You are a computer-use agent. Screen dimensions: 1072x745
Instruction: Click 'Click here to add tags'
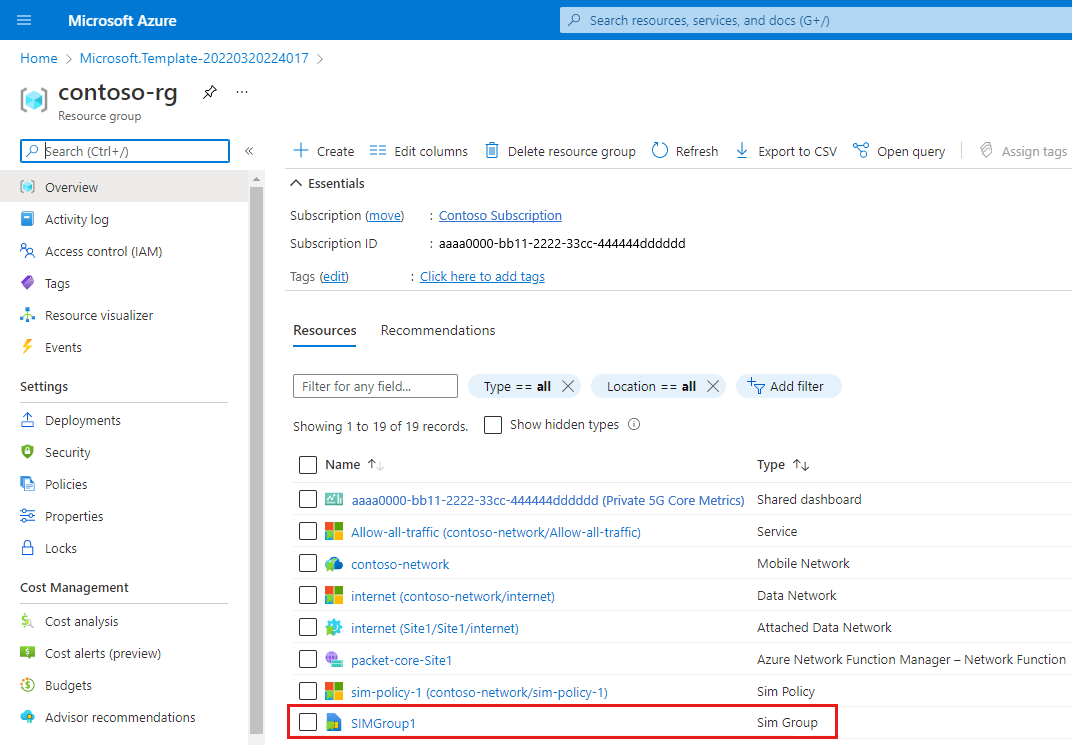[482, 276]
